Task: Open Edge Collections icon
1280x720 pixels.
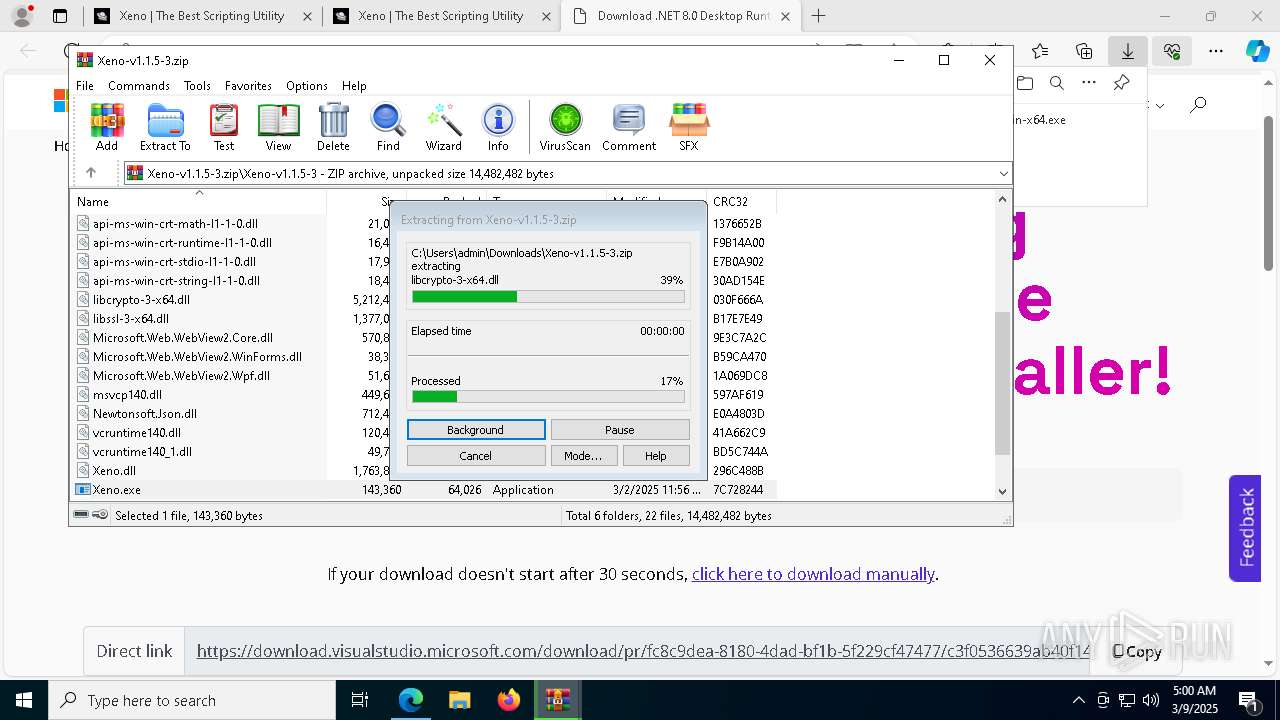Action: [x=1084, y=51]
